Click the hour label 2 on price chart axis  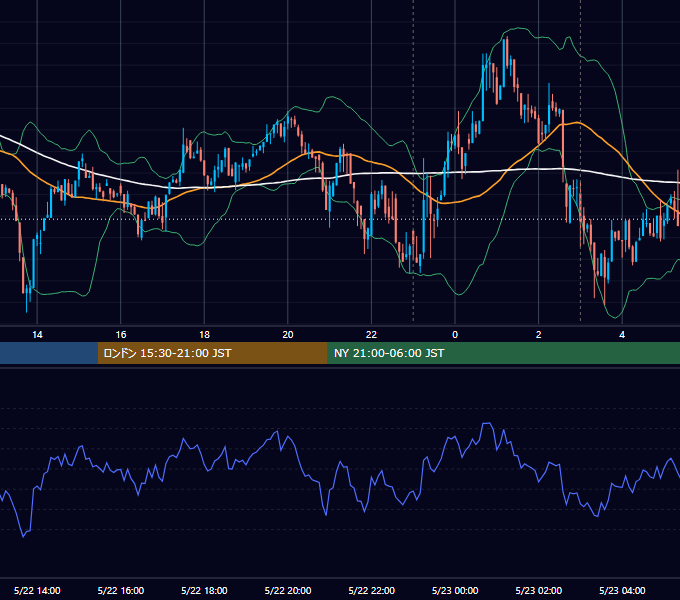click(539, 335)
